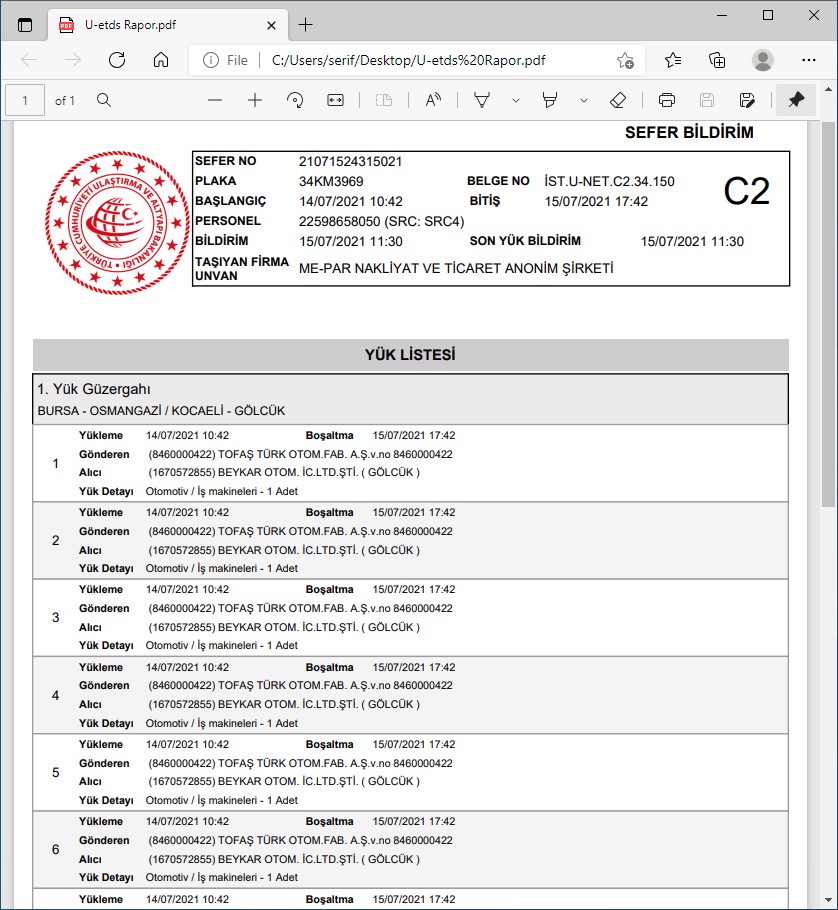Click personel ID 22598658050 (SRC: SRC4)
Screen dimensions: 838x910
(x=381, y=221)
